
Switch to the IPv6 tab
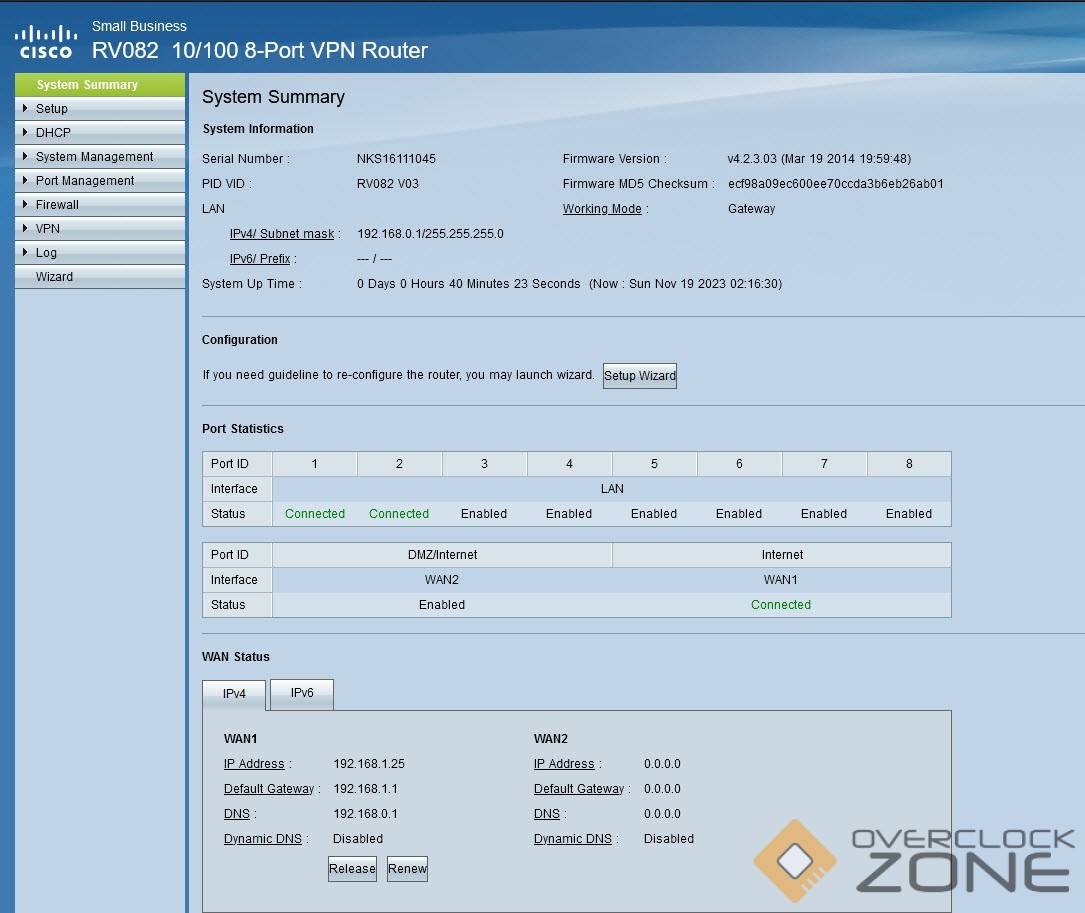coord(302,693)
